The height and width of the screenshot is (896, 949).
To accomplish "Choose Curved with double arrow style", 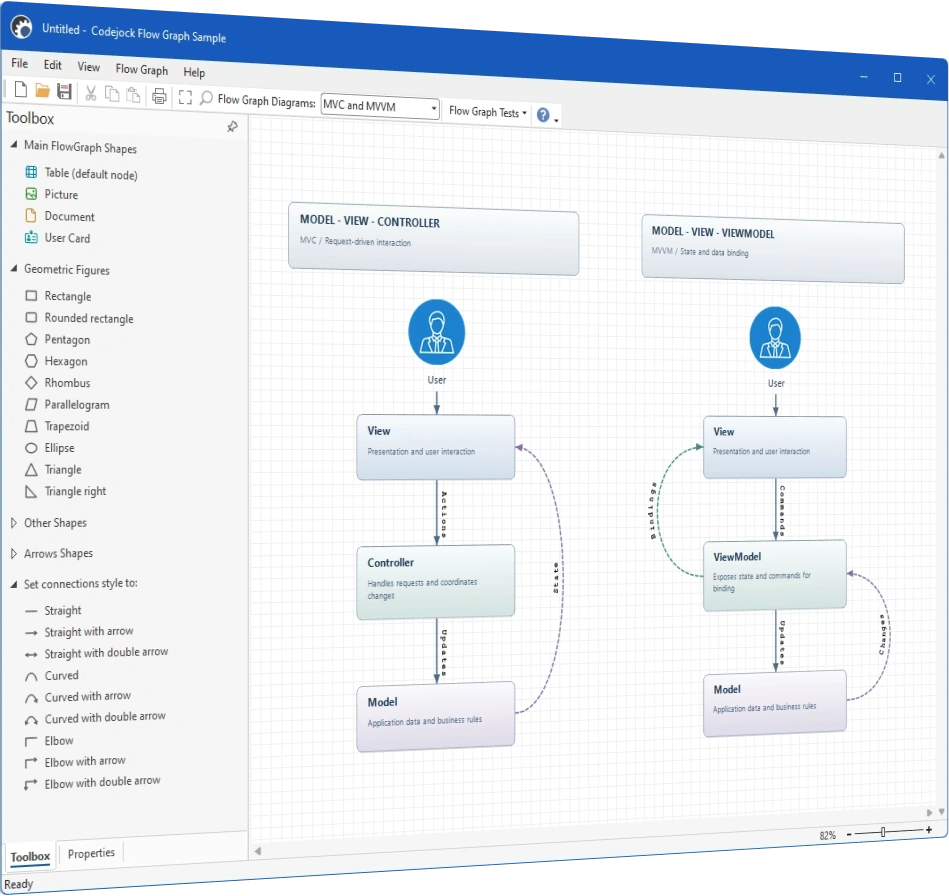I will pos(95,718).
